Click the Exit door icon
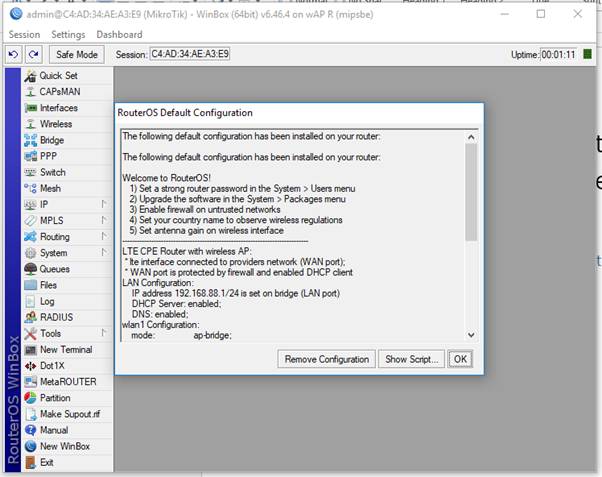This screenshot has width=602, height=477. coord(30,463)
